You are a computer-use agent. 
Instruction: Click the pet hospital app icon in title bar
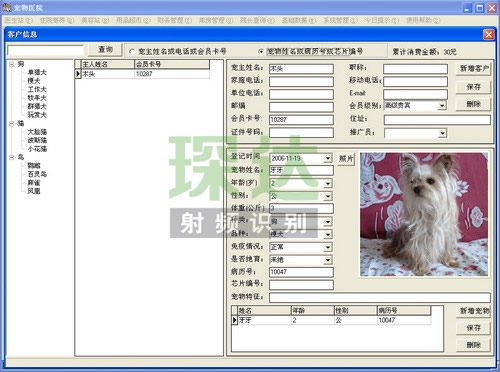[7, 7]
